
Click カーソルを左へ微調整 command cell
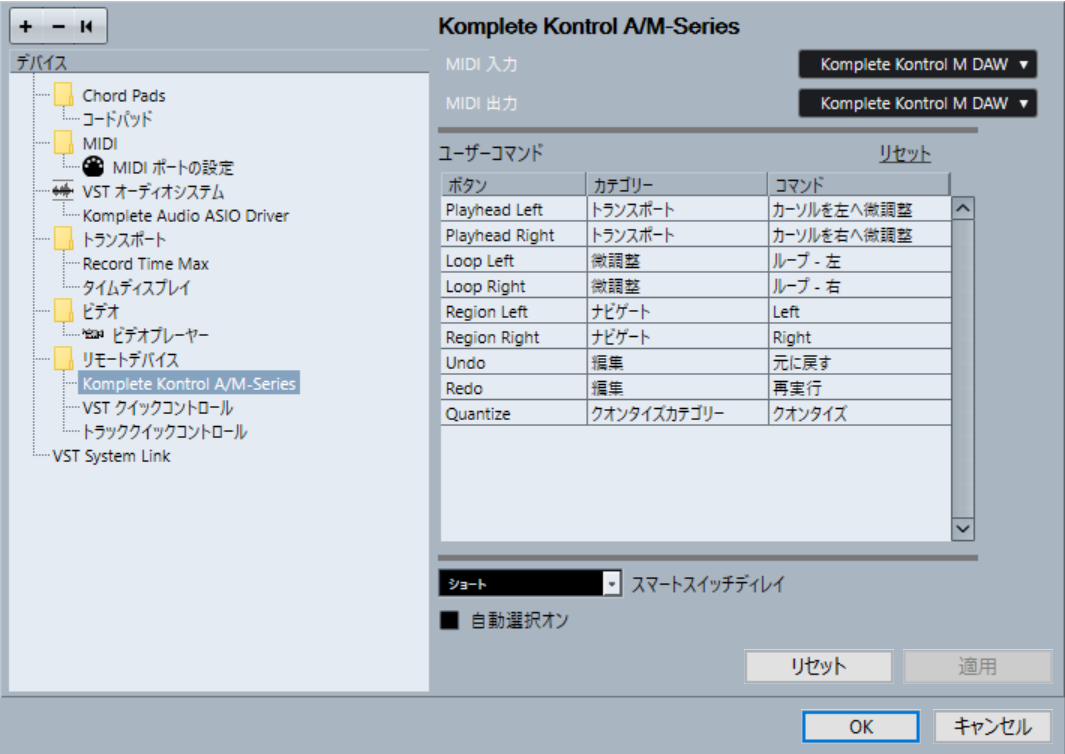click(859, 210)
